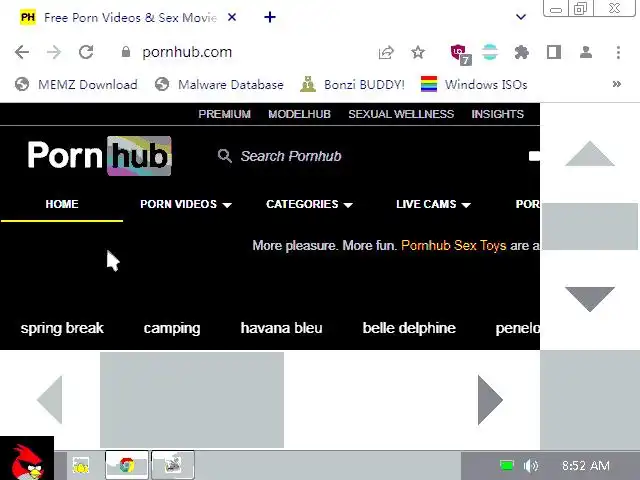Switch to Chrome in the taskbar
This screenshot has height=480, width=640.
click(127, 465)
